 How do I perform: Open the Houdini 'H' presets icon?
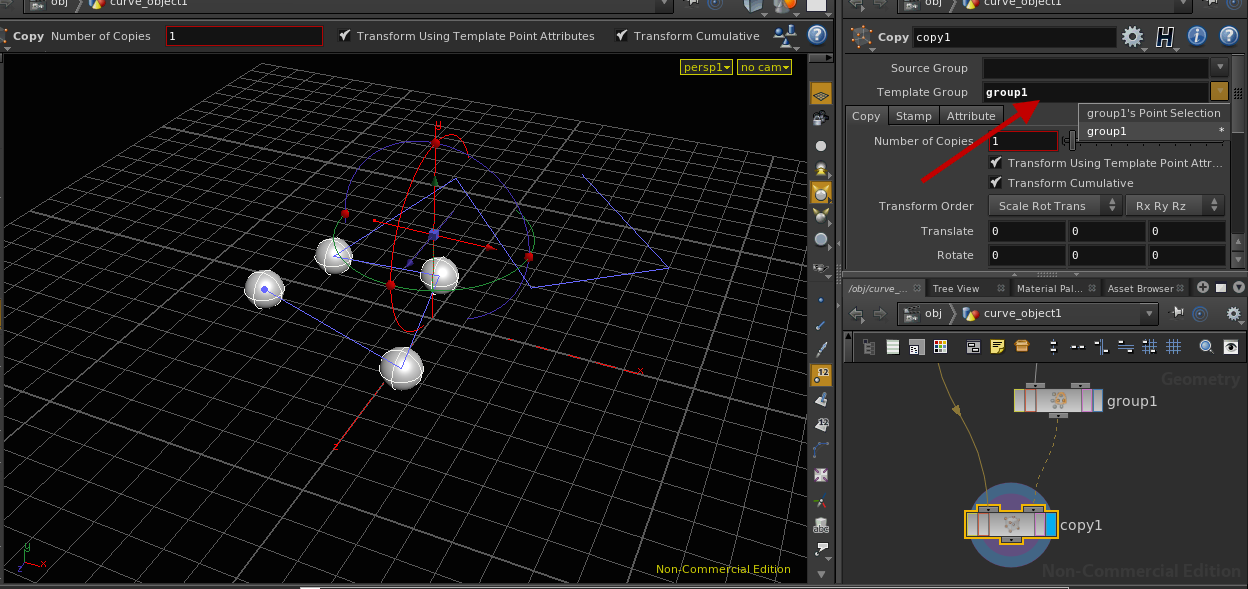pos(1164,38)
